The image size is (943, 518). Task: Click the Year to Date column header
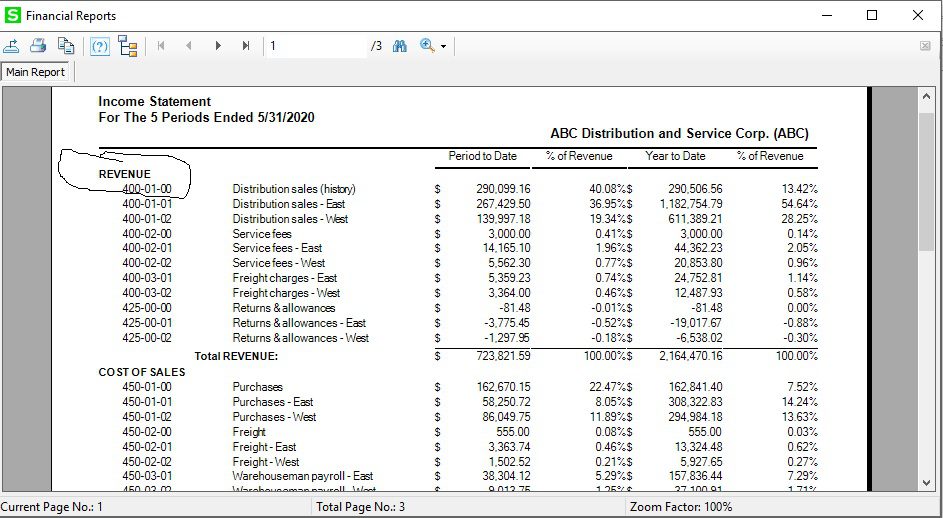tap(675, 156)
